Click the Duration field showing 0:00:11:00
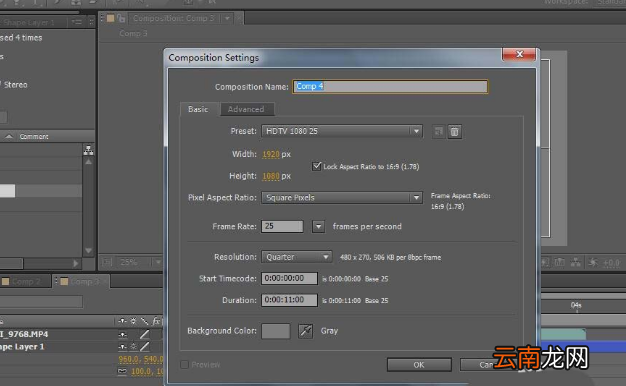Screen dimensions: 626x386 289,300
